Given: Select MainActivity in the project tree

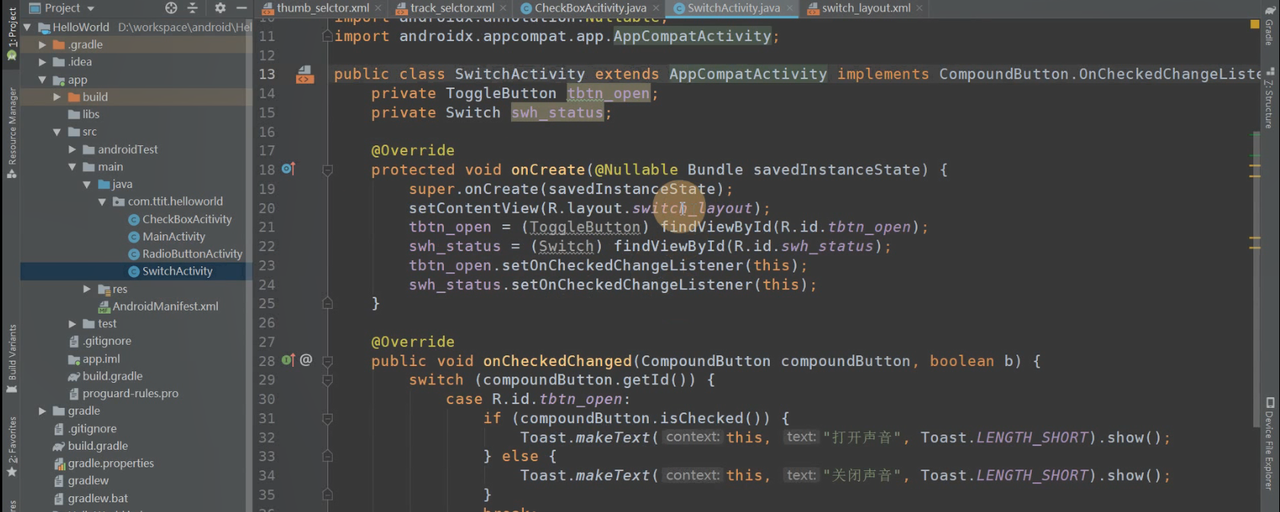Looking at the screenshot, I should pos(173,237).
